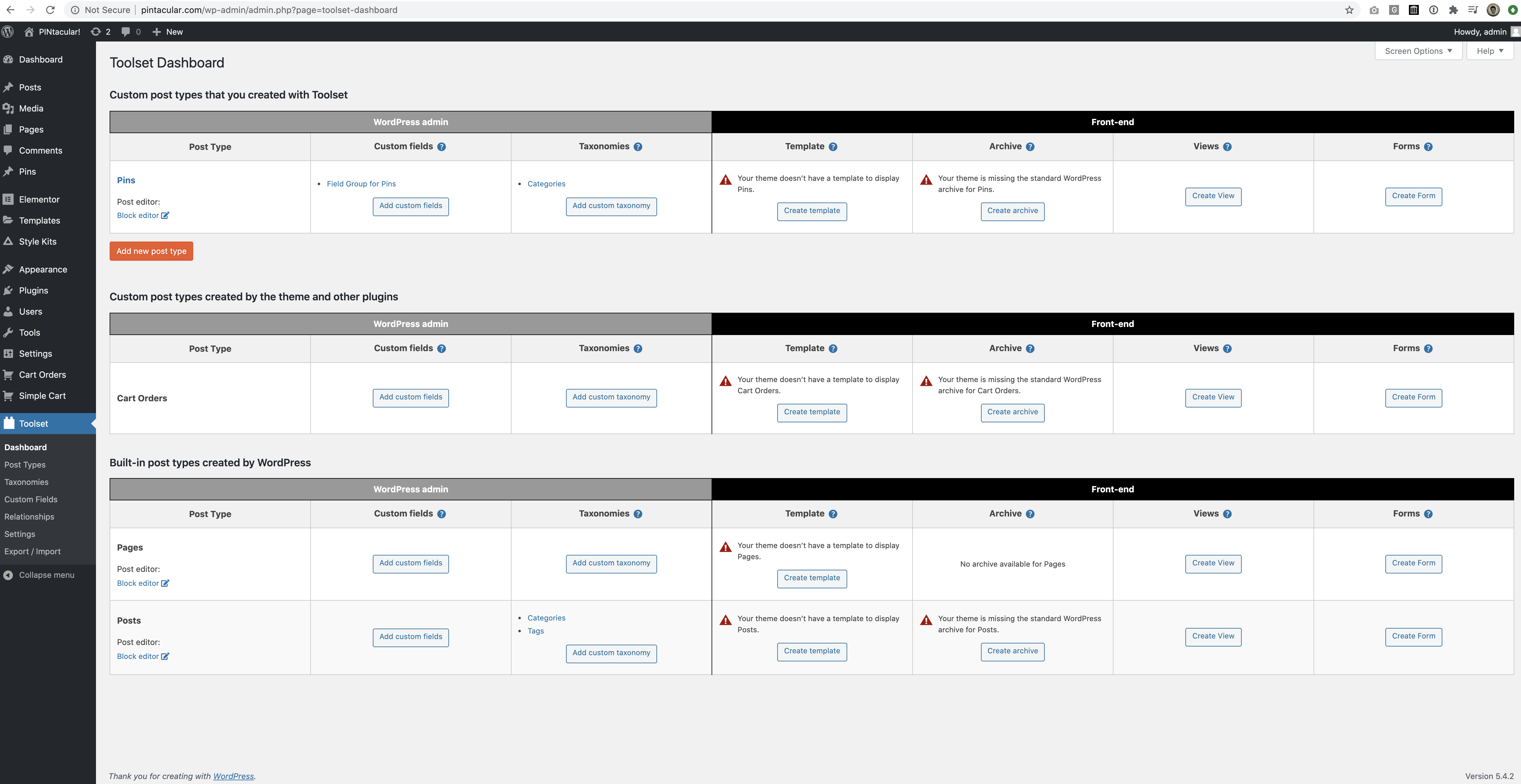The height and width of the screenshot is (784, 1521).
Task: Click help icon next to first Views header
Action: point(1227,147)
